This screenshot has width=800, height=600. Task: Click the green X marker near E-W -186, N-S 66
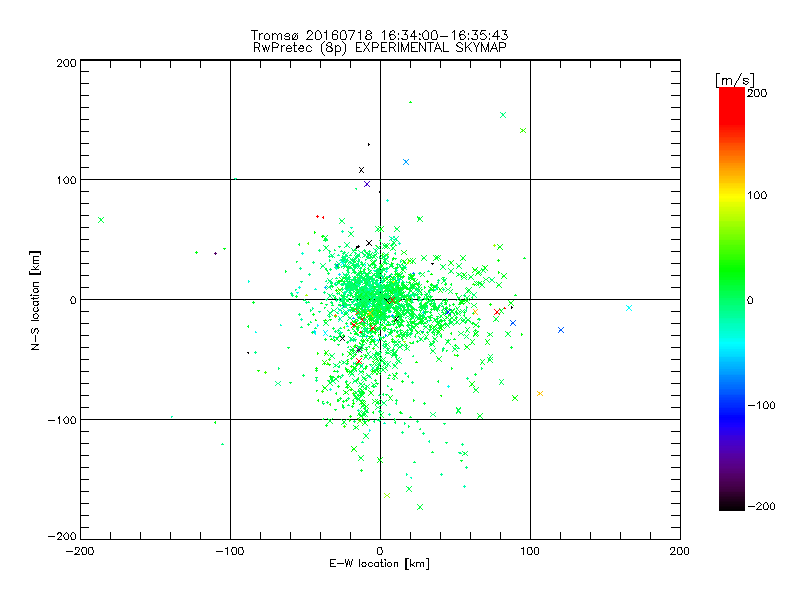(101, 220)
